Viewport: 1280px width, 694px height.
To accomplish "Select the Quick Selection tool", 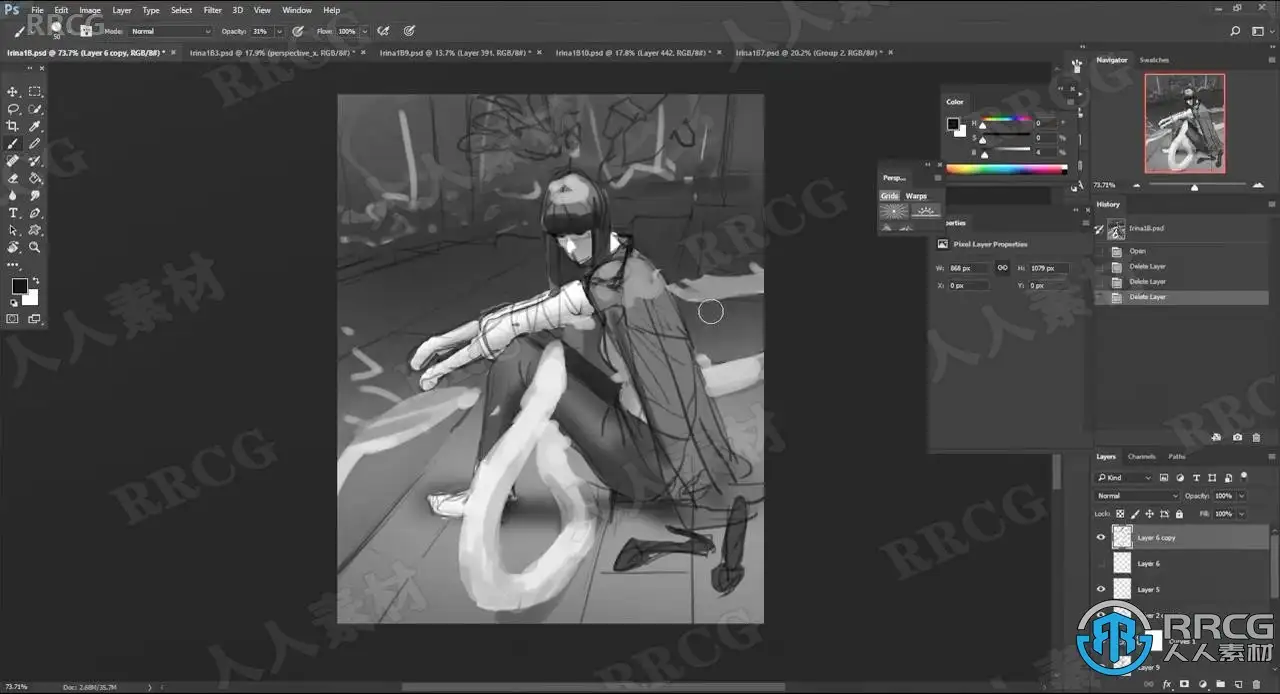I will pyautogui.click(x=35, y=108).
